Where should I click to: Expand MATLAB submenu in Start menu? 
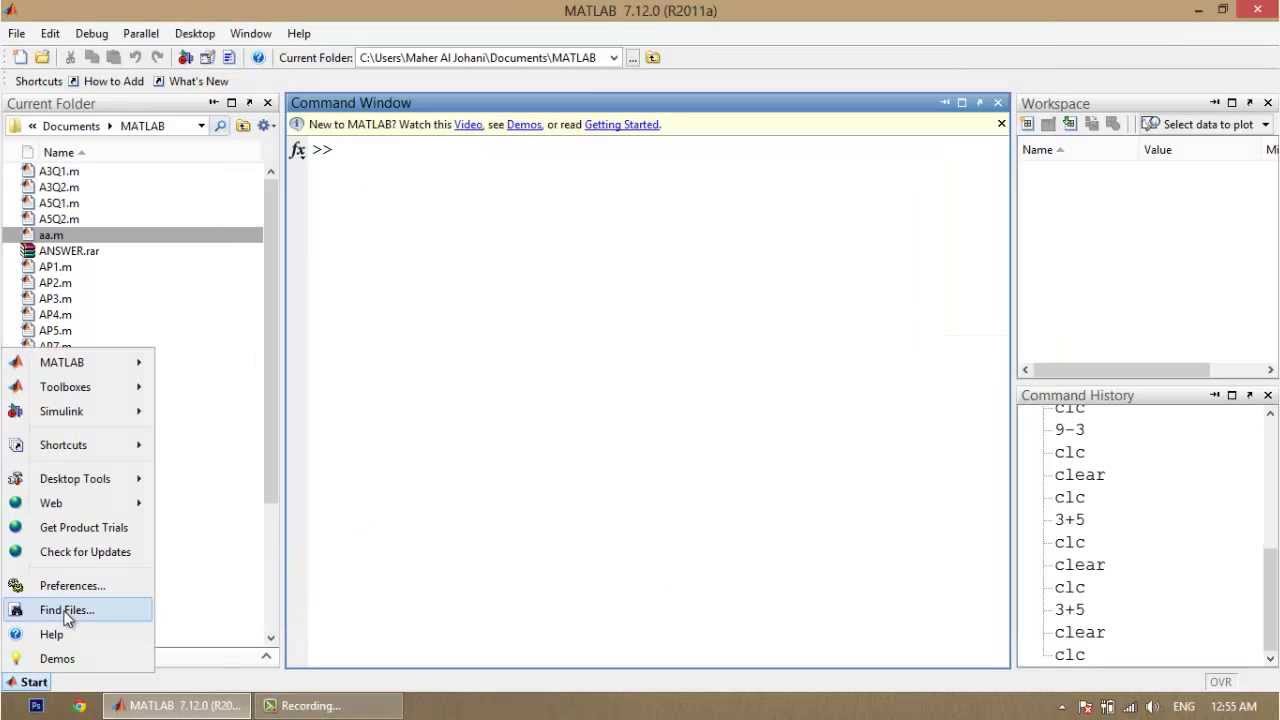click(x=78, y=362)
